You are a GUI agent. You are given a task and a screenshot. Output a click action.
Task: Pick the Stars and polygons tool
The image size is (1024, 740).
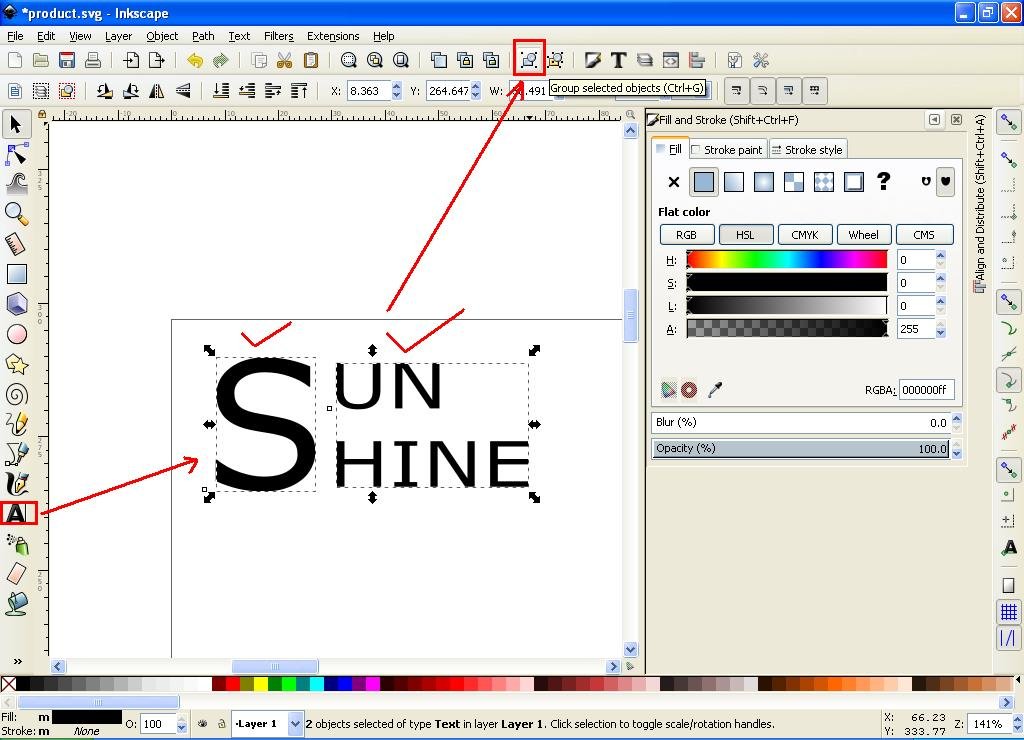coord(17,364)
